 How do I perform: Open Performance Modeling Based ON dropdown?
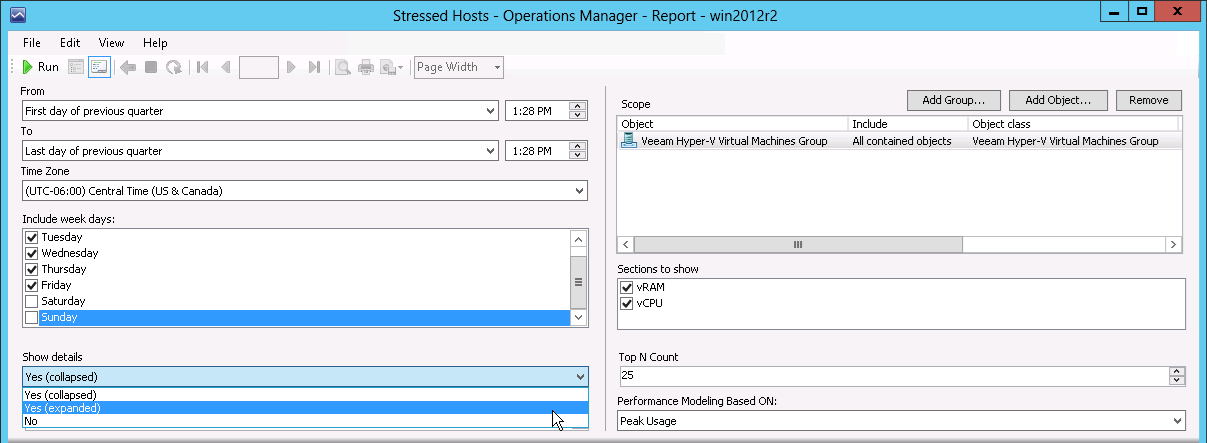[x=902, y=421]
